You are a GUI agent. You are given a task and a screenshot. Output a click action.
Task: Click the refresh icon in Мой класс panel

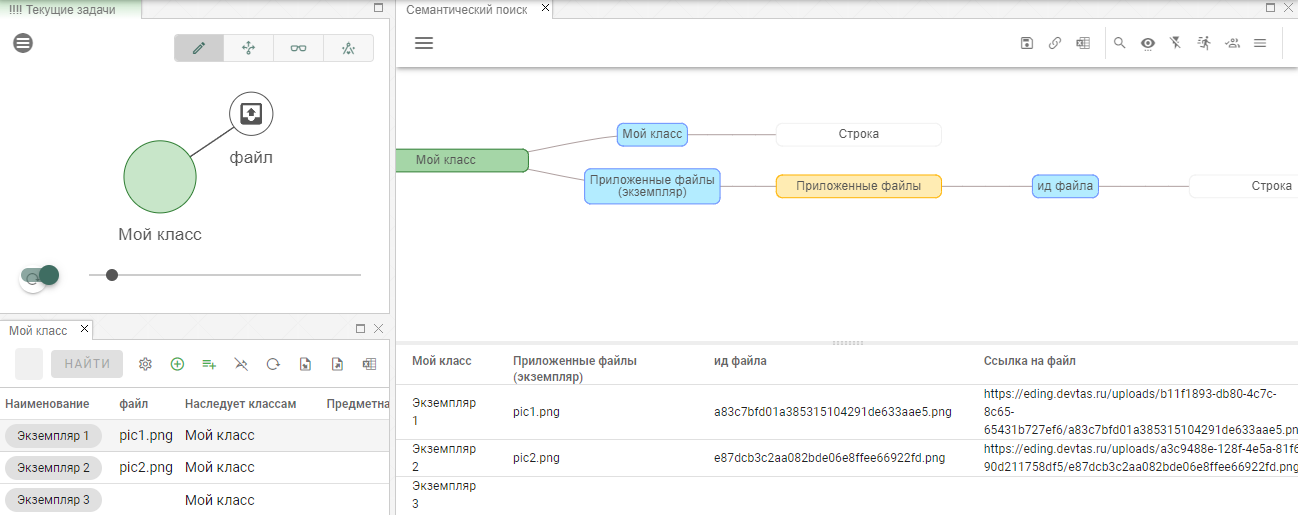click(x=273, y=365)
